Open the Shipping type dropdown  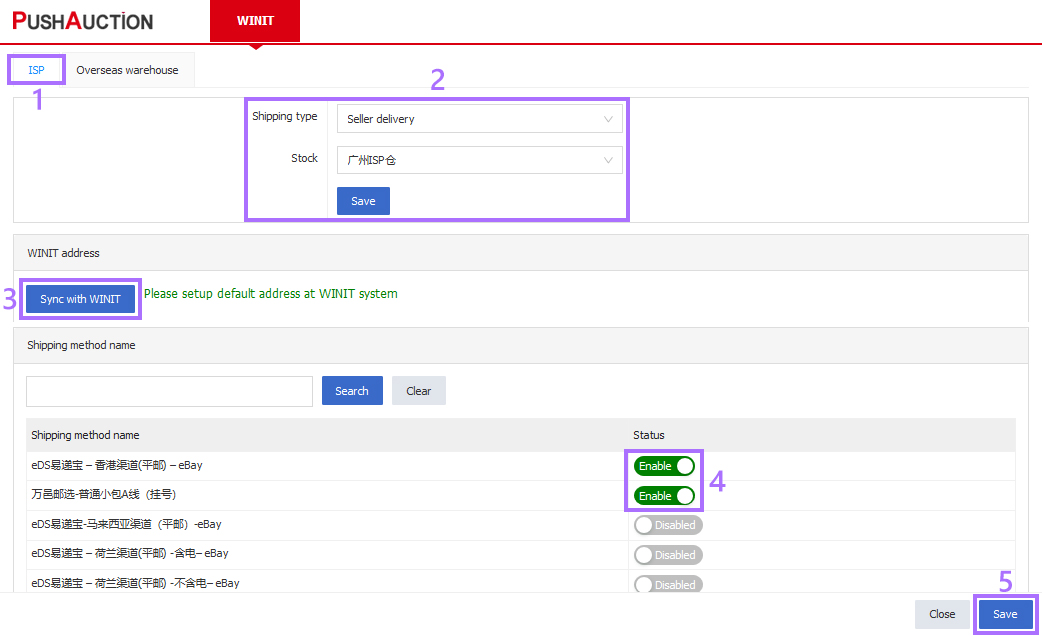pyautogui.click(x=480, y=118)
